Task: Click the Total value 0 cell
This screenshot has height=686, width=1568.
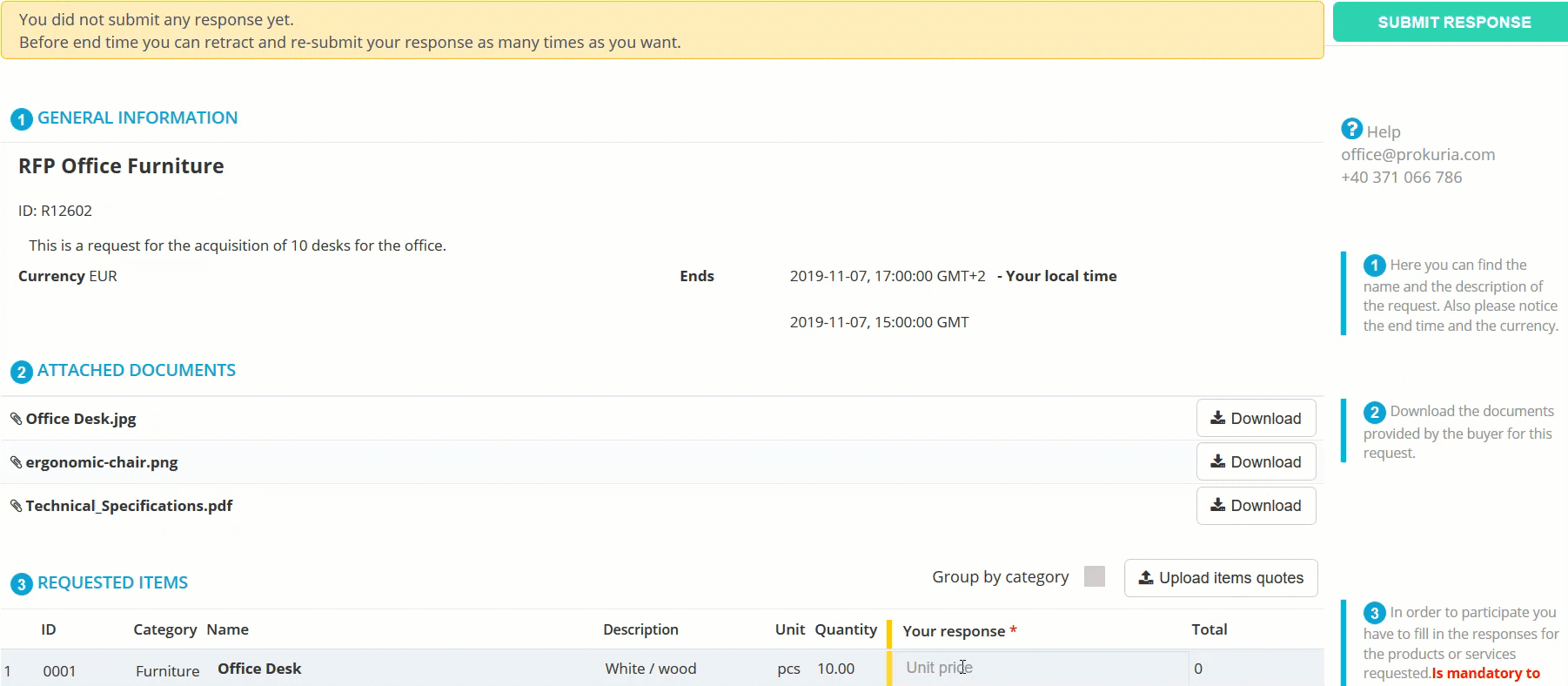Action: coord(1198,669)
